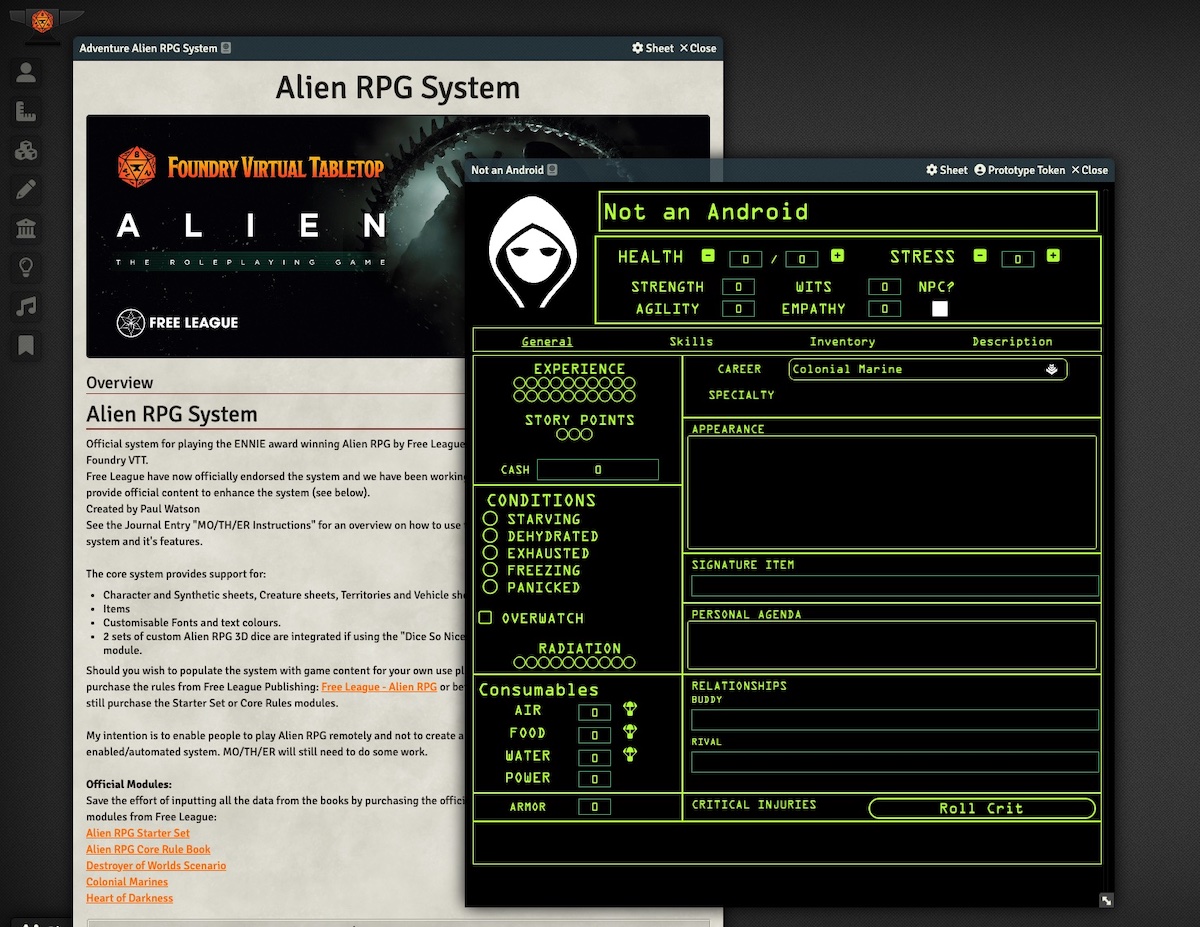Image resolution: width=1200 pixels, height=927 pixels.
Task: Click the Air consumable value field
Action: click(x=594, y=712)
